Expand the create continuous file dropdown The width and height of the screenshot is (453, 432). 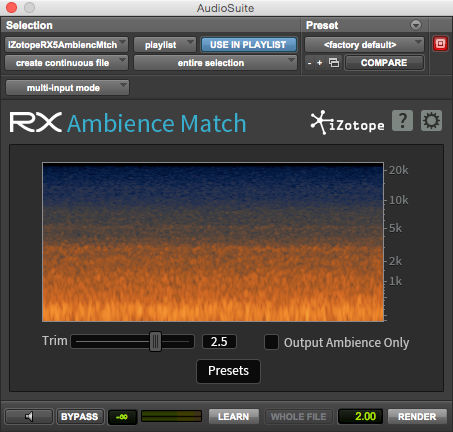tap(66, 63)
